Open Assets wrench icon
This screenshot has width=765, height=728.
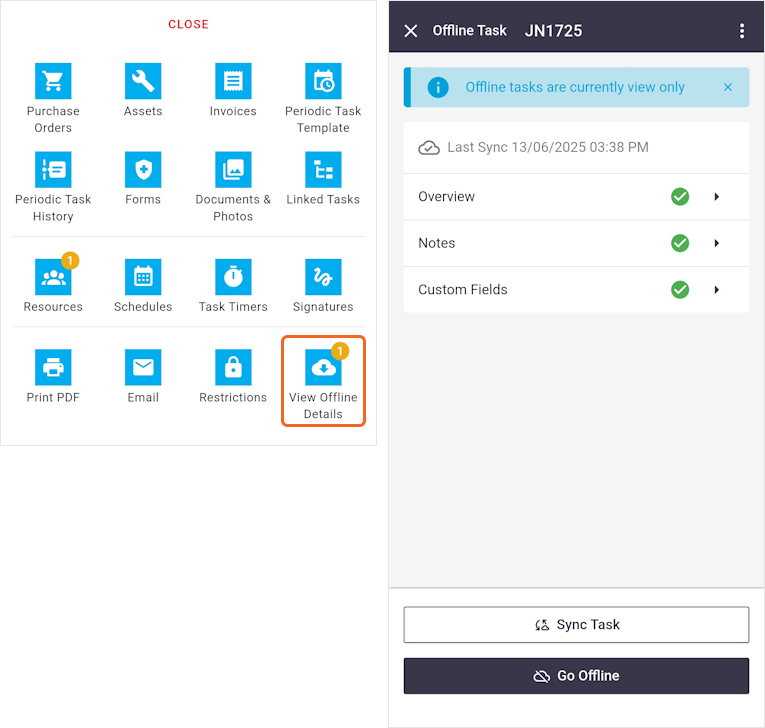143,81
